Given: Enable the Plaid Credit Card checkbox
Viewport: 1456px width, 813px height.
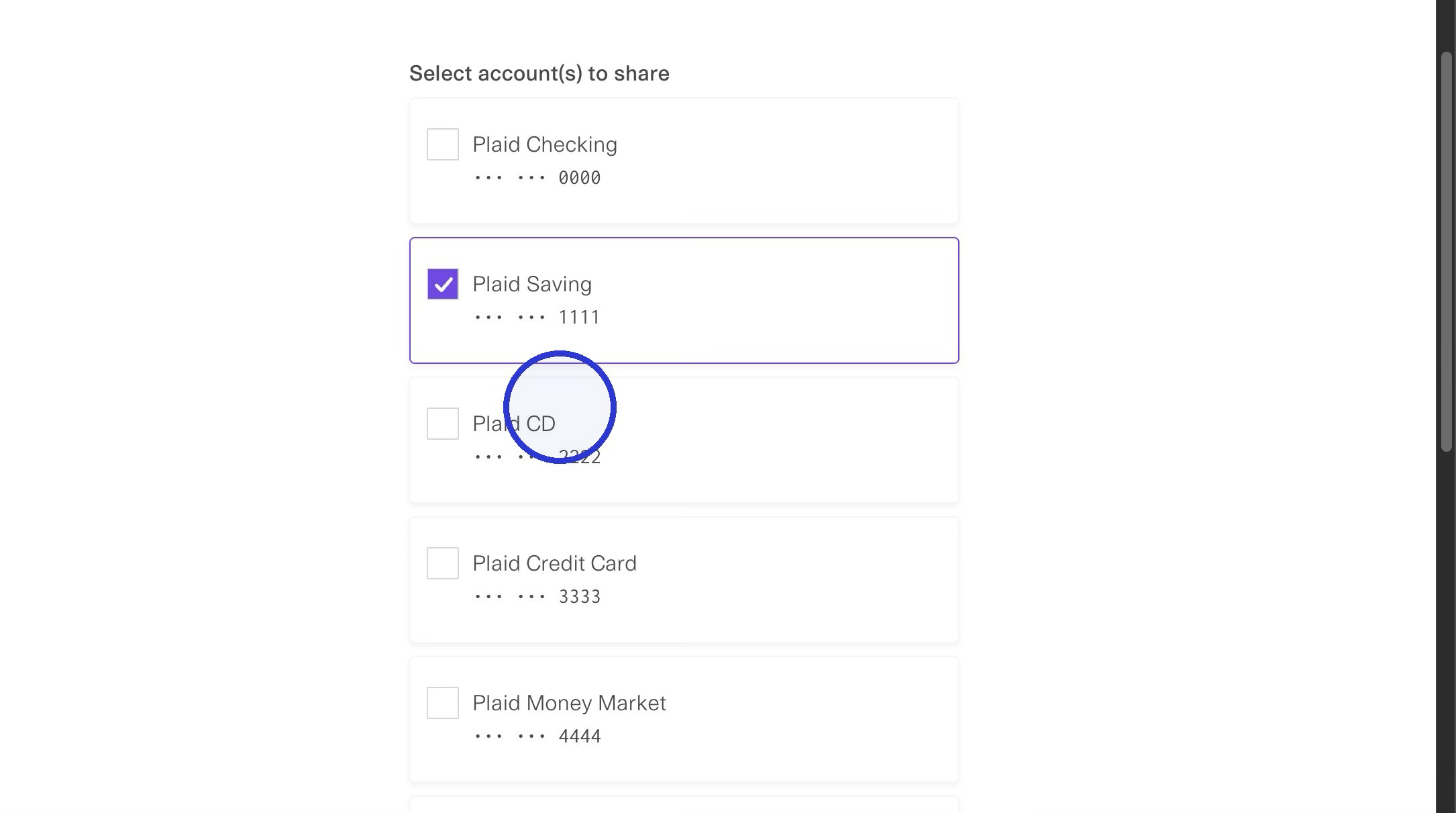Looking at the screenshot, I should point(443,563).
